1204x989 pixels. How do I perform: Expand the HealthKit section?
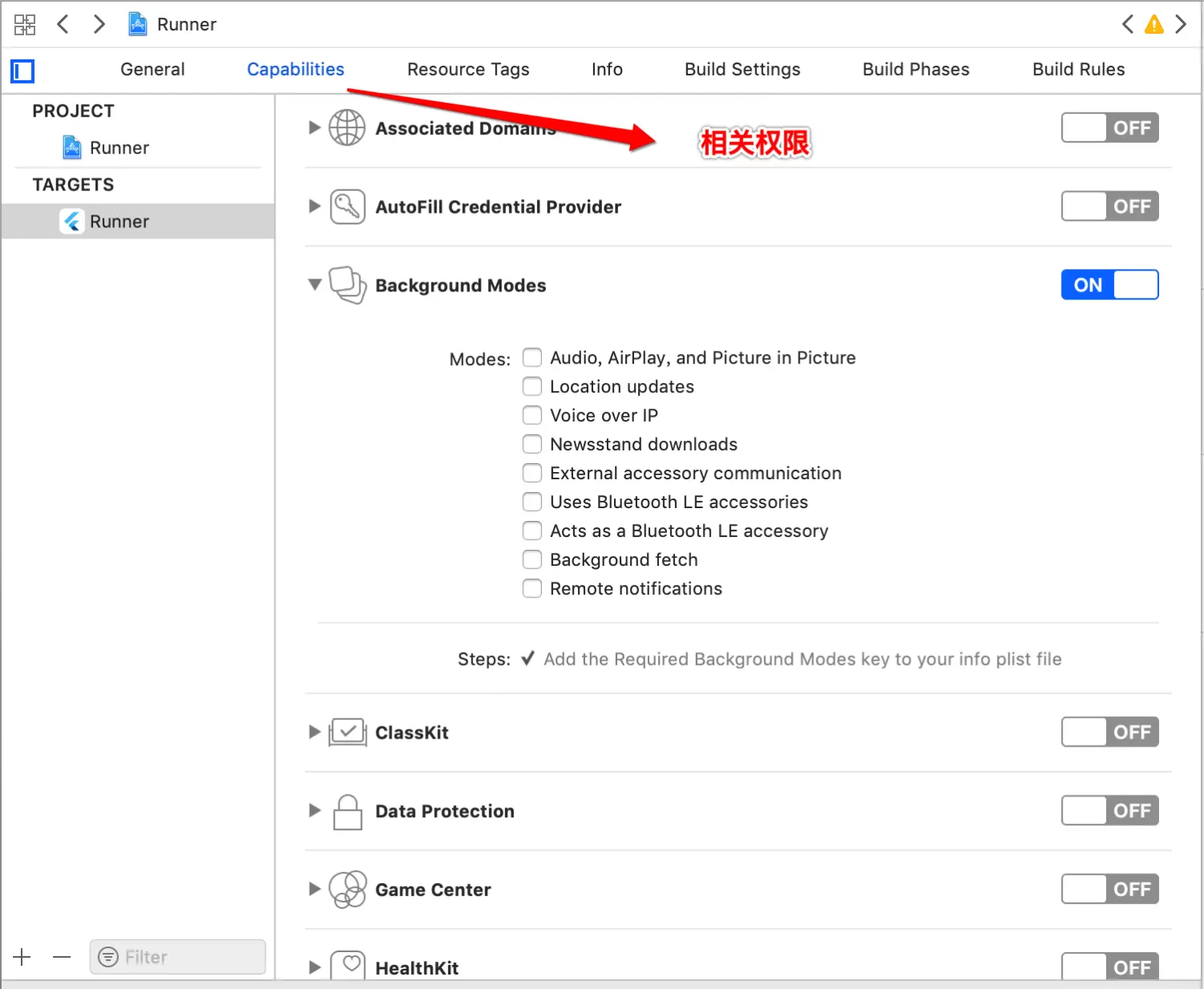tap(315, 967)
